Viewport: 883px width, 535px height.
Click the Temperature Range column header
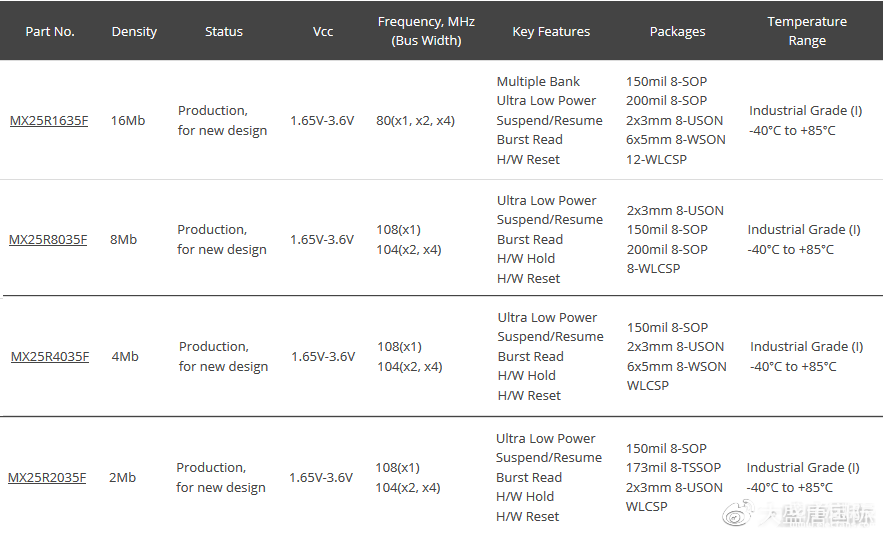(807, 31)
